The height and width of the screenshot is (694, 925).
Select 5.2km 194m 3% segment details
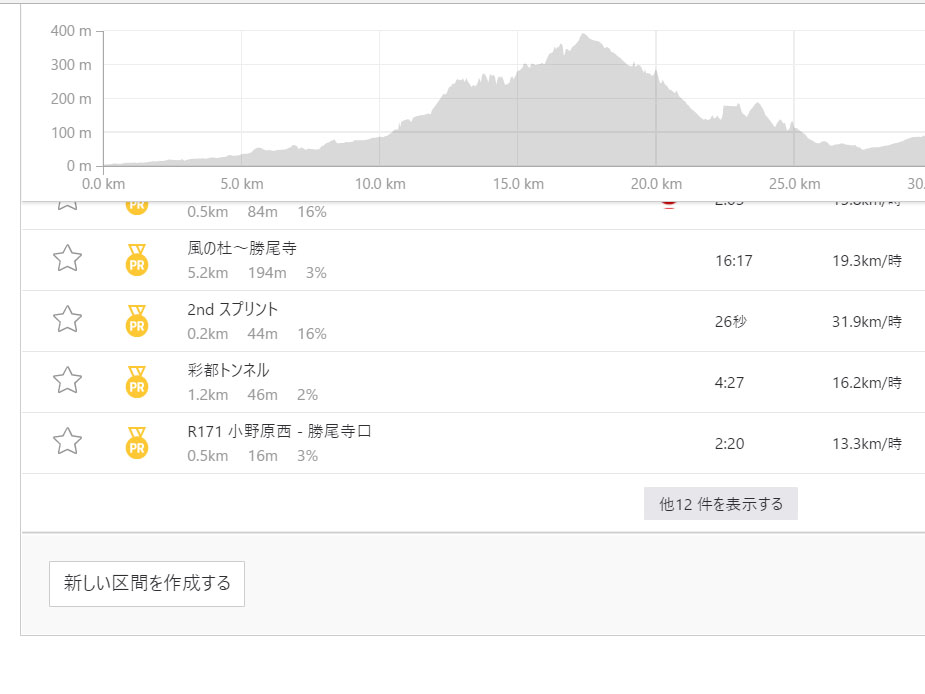257,273
